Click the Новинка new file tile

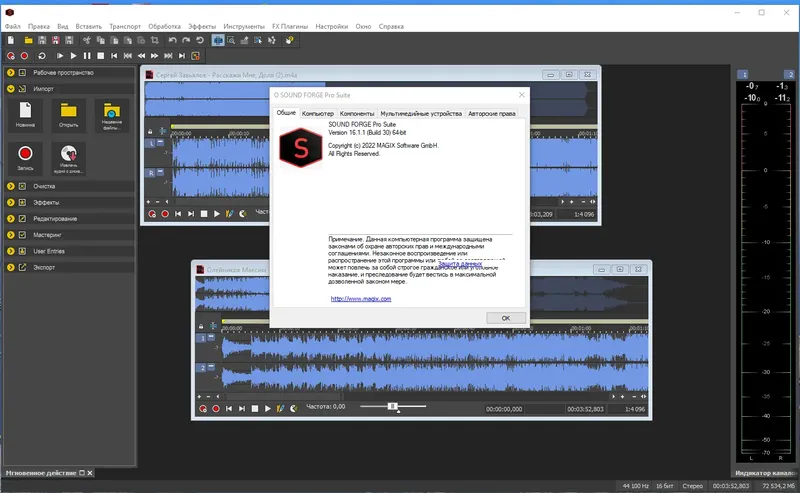pyautogui.click(x=25, y=115)
